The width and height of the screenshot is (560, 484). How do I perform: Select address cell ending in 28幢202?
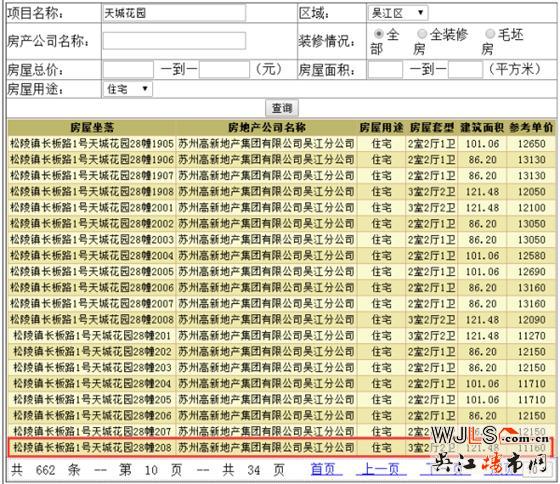pyautogui.click(x=92, y=352)
